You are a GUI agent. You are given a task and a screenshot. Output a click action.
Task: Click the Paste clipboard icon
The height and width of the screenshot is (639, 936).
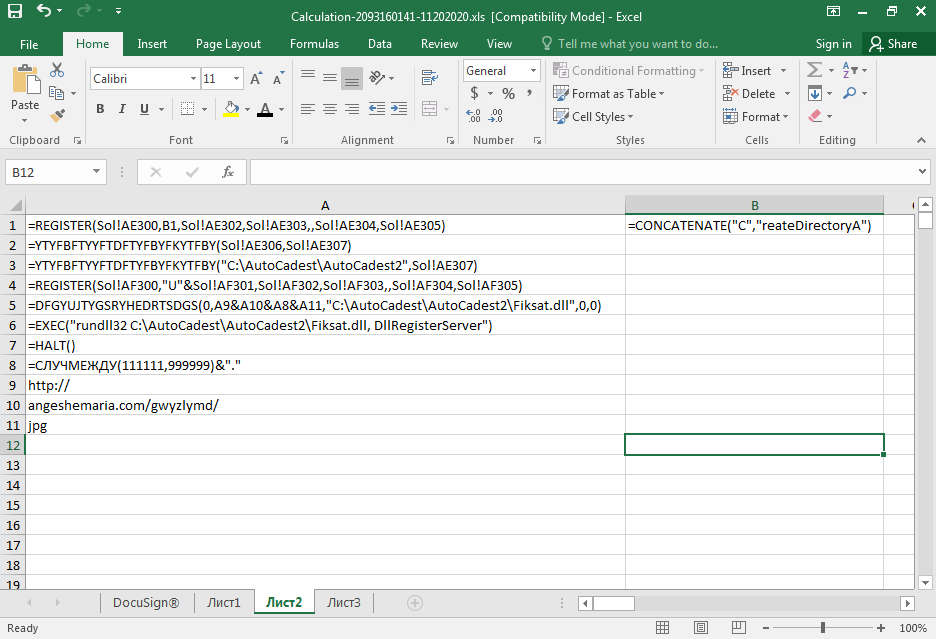[x=25, y=79]
